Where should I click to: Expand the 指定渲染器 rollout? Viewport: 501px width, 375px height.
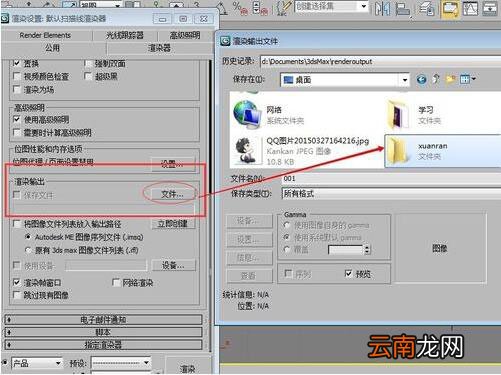[x=103, y=345]
